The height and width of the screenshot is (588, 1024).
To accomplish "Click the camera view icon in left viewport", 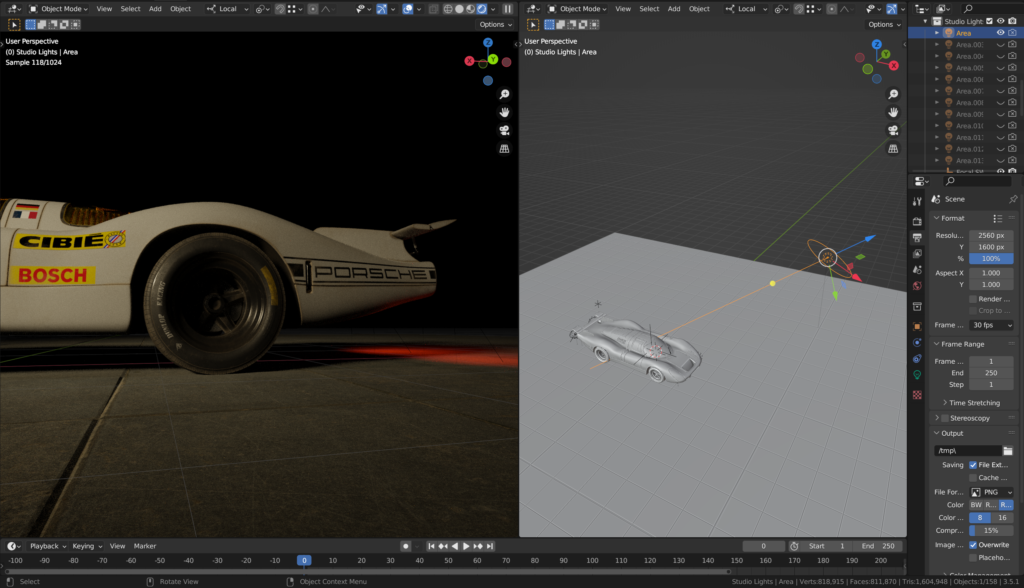I will point(505,130).
